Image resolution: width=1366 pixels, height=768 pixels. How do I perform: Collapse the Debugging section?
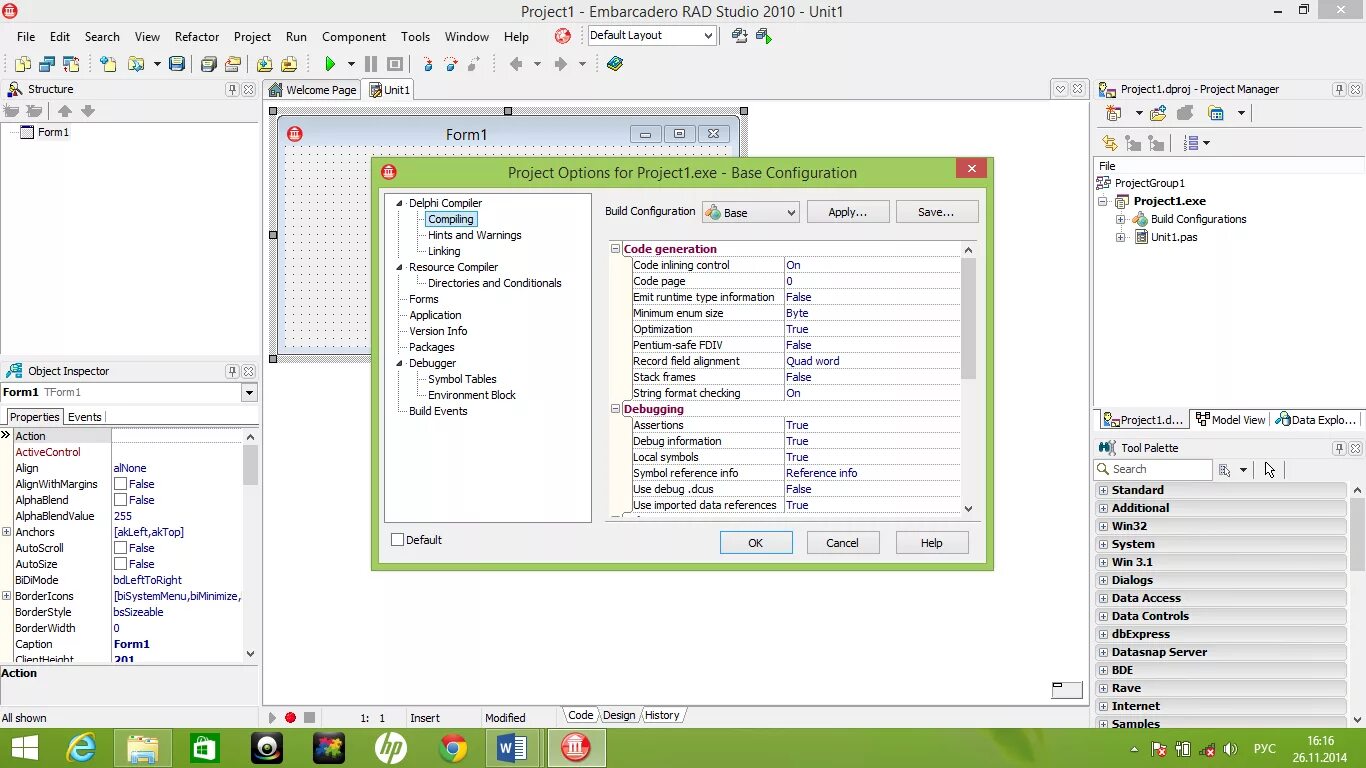[x=616, y=409]
